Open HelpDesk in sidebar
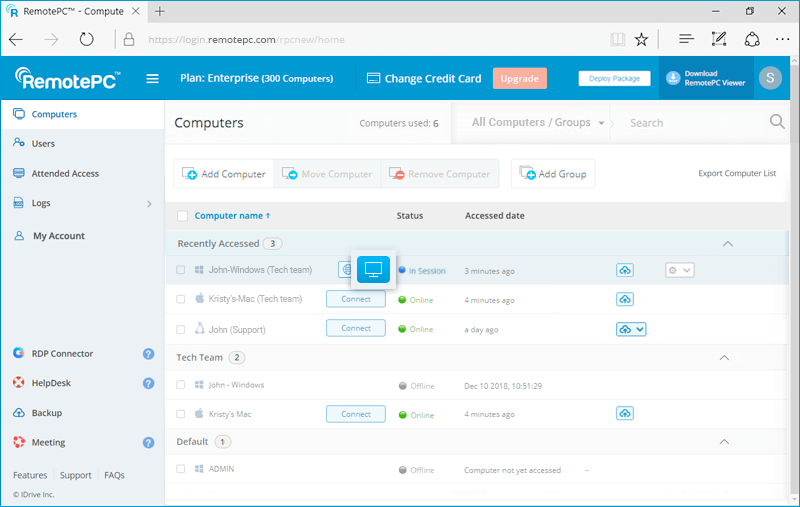This screenshot has width=800, height=507. tap(51, 383)
